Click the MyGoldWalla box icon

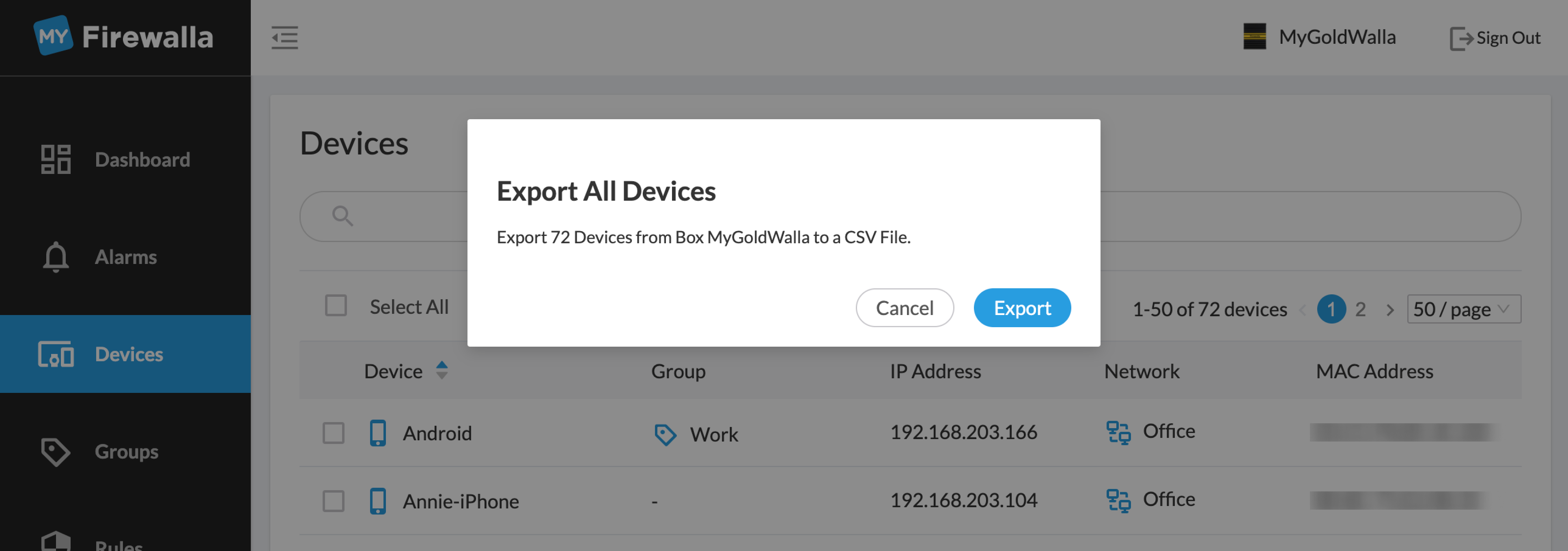(x=1255, y=36)
